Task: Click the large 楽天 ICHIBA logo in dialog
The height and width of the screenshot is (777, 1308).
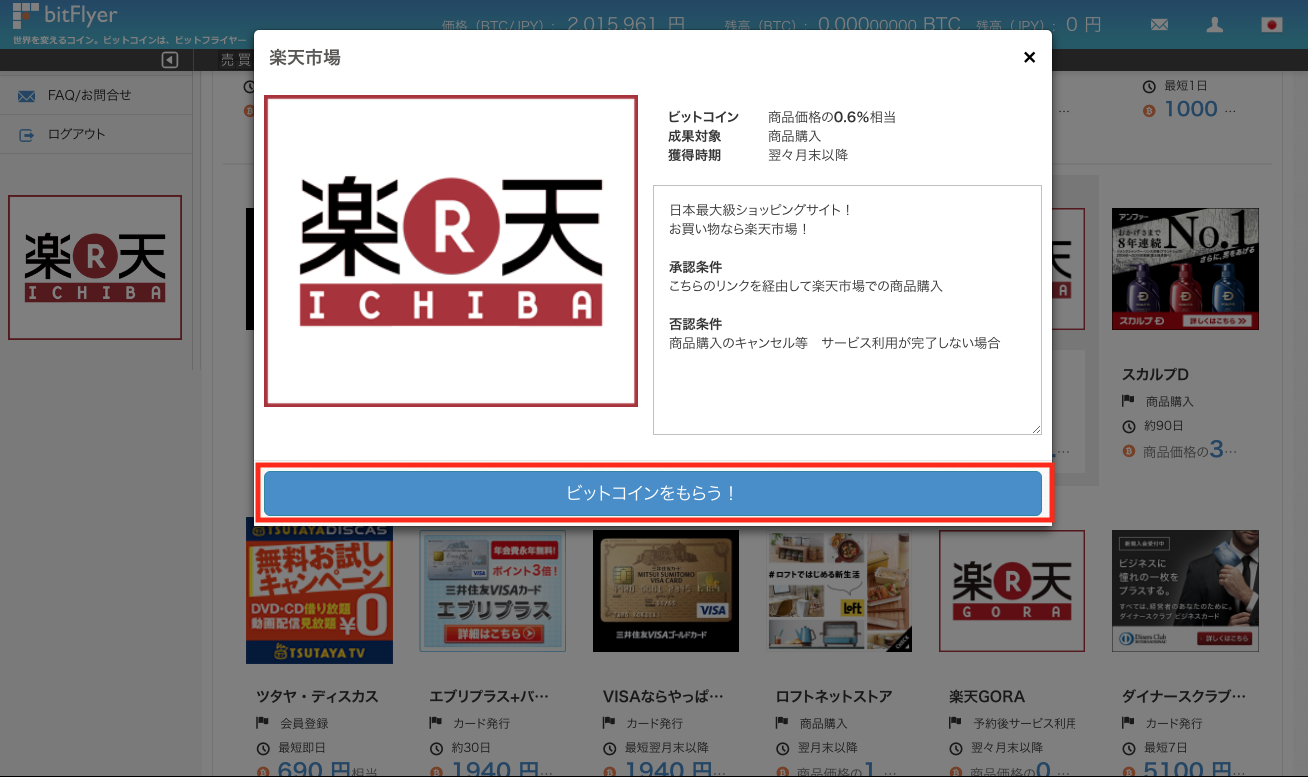Action: point(451,251)
